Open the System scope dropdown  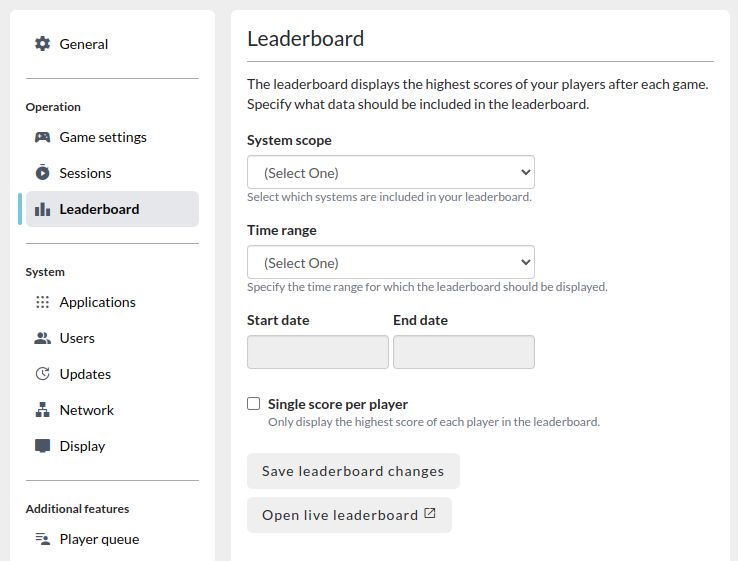(391, 172)
